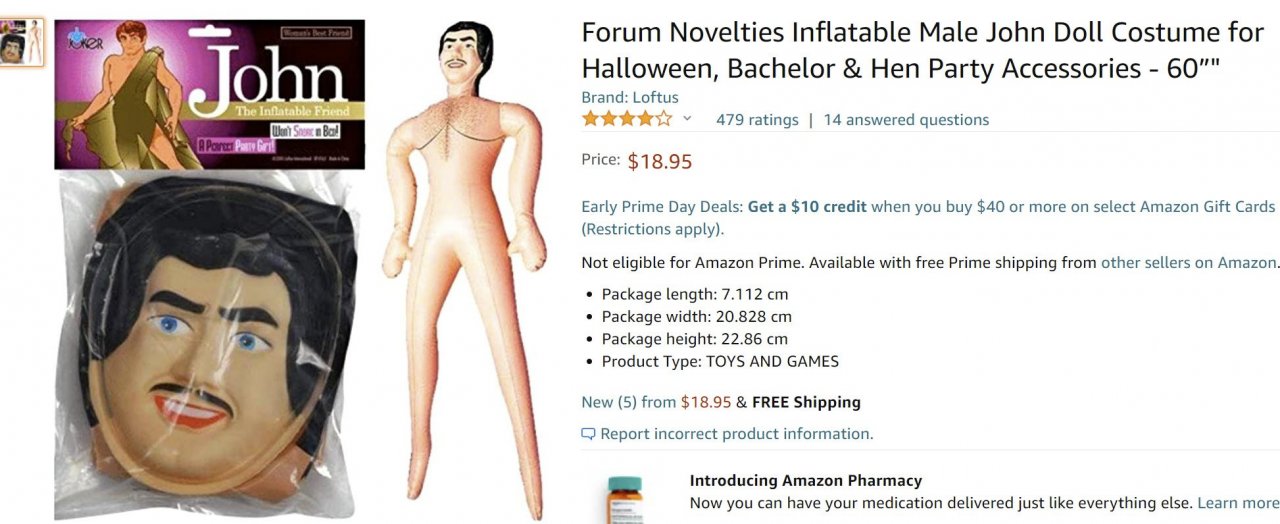Click the product title text

pyautogui.click(x=922, y=50)
